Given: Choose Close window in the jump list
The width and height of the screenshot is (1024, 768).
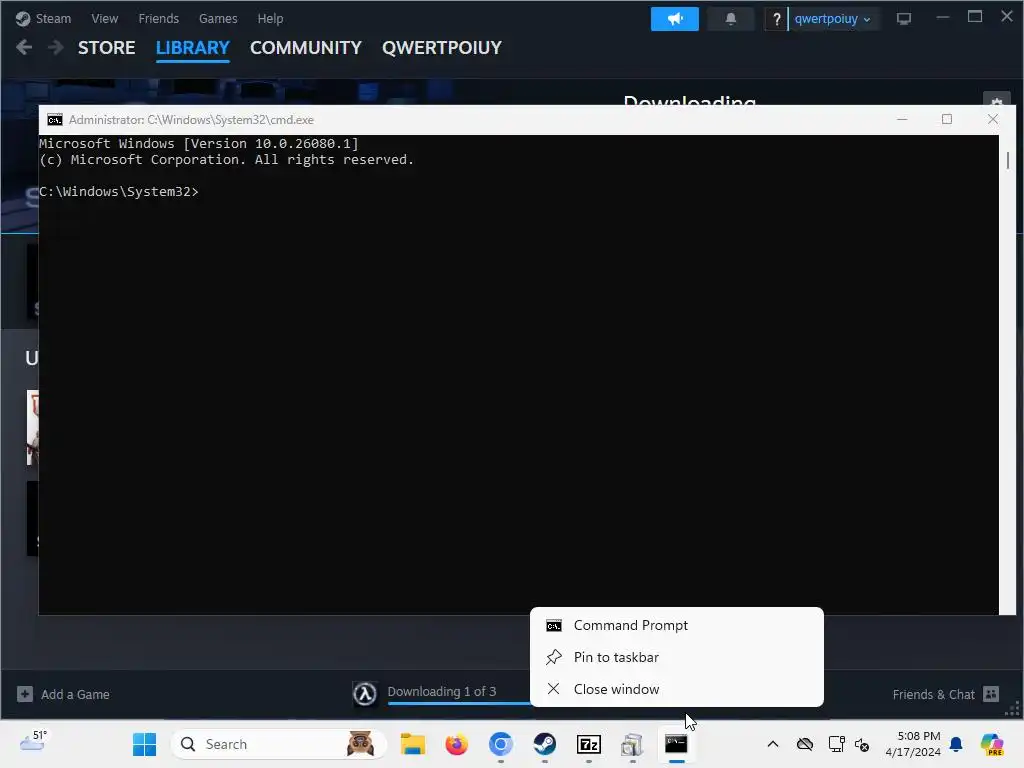Looking at the screenshot, I should coord(677,689).
